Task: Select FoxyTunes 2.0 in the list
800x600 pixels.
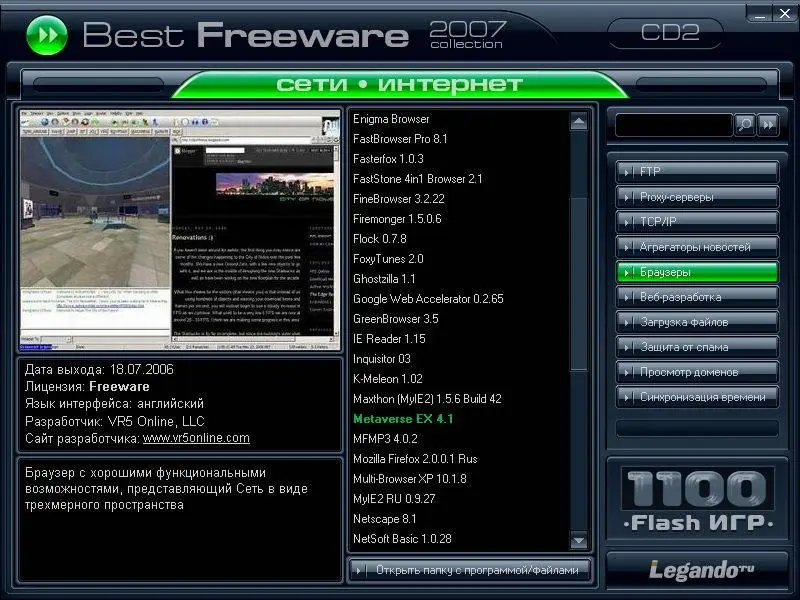Action: click(x=388, y=259)
